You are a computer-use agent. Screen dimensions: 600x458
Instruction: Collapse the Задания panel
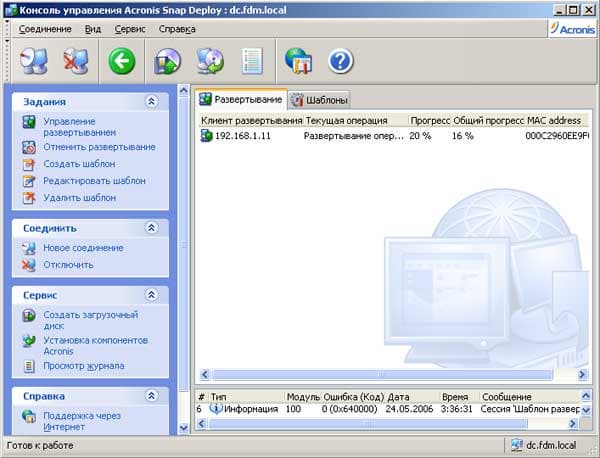152,101
